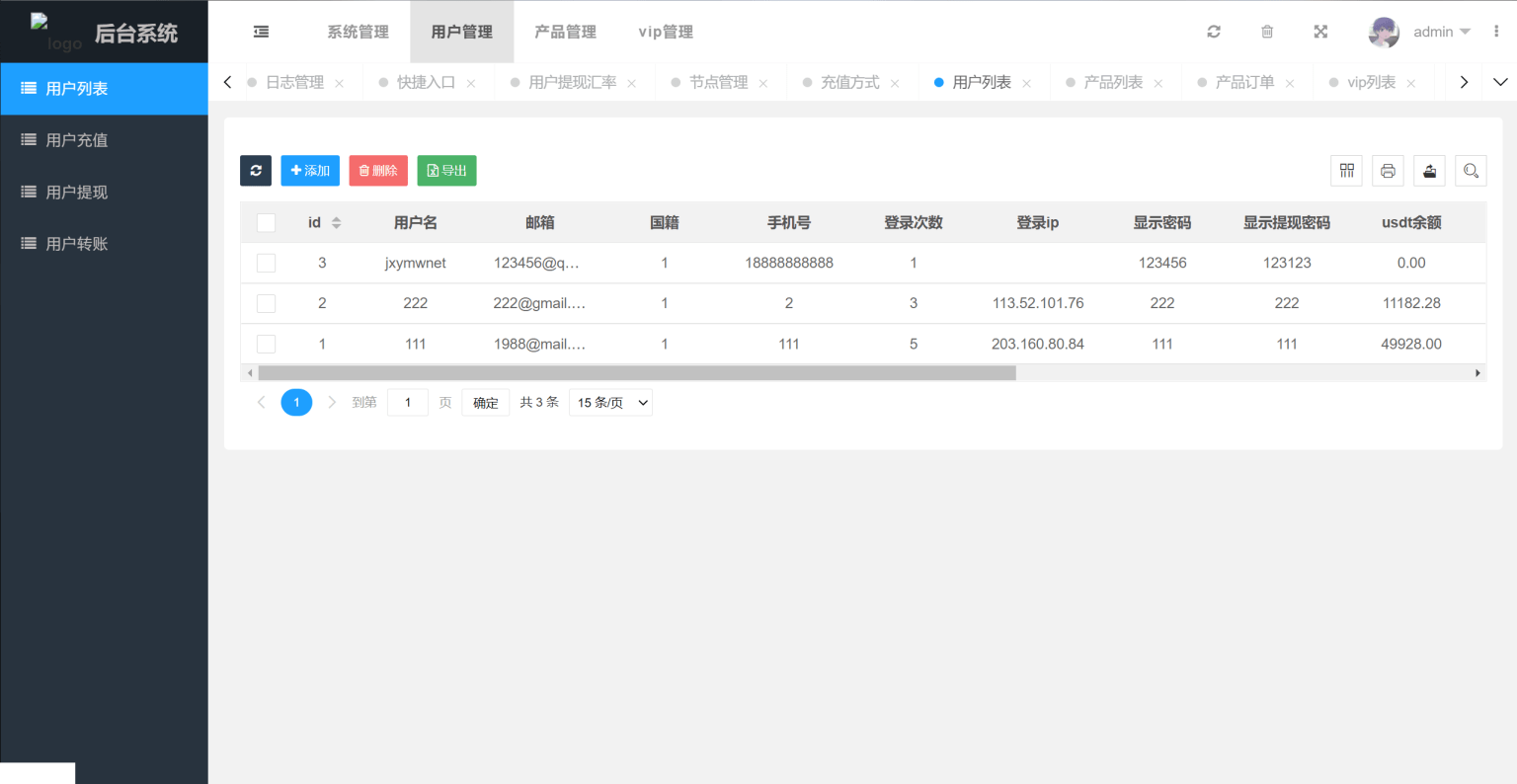Collapse the sidebar using the hamburger icon
The height and width of the screenshot is (784, 1517).
click(x=261, y=31)
